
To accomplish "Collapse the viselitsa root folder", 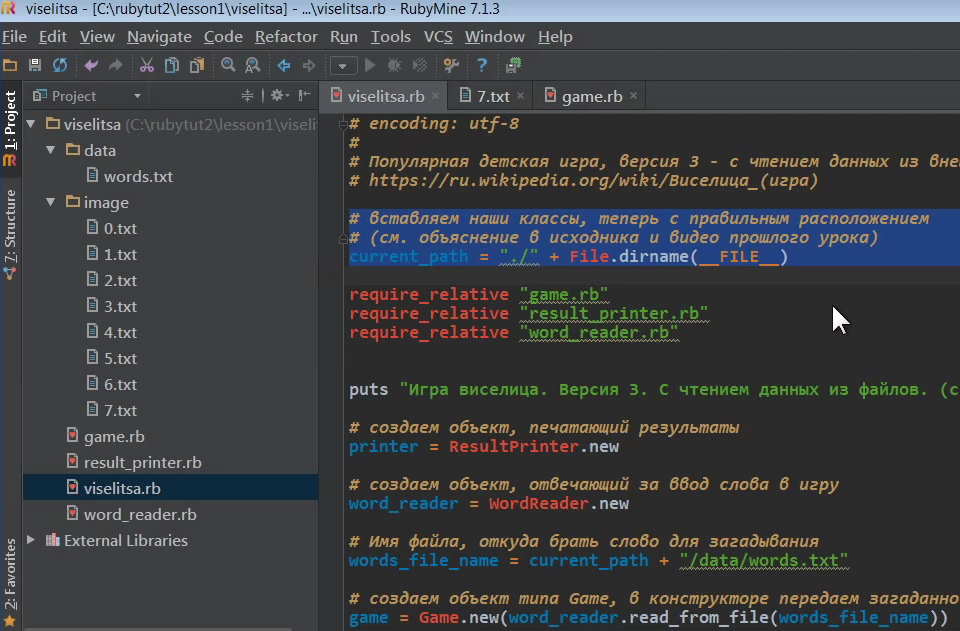I will coord(31,124).
